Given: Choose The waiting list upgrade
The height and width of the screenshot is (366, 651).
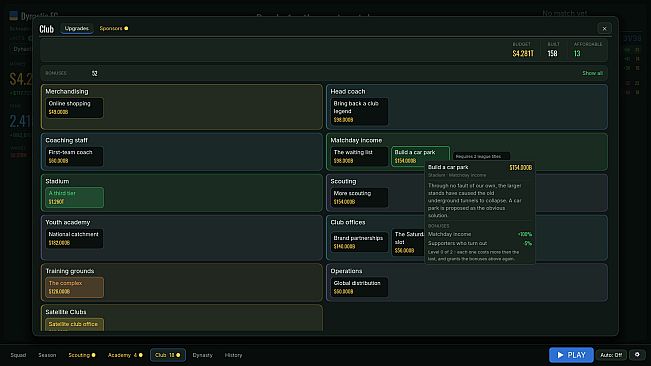Looking at the screenshot, I should point(359,156).
